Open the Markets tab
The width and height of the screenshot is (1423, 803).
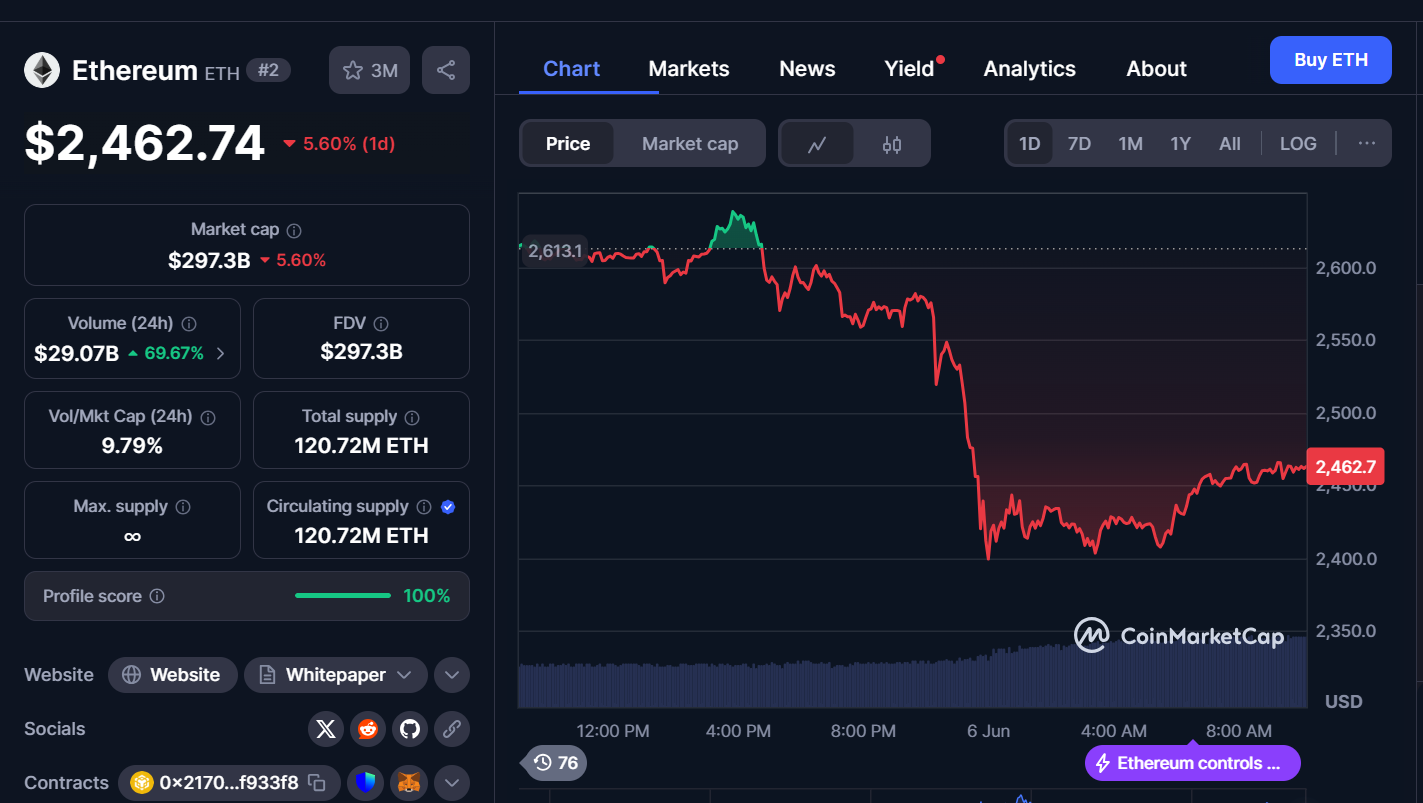coord(689,69)
